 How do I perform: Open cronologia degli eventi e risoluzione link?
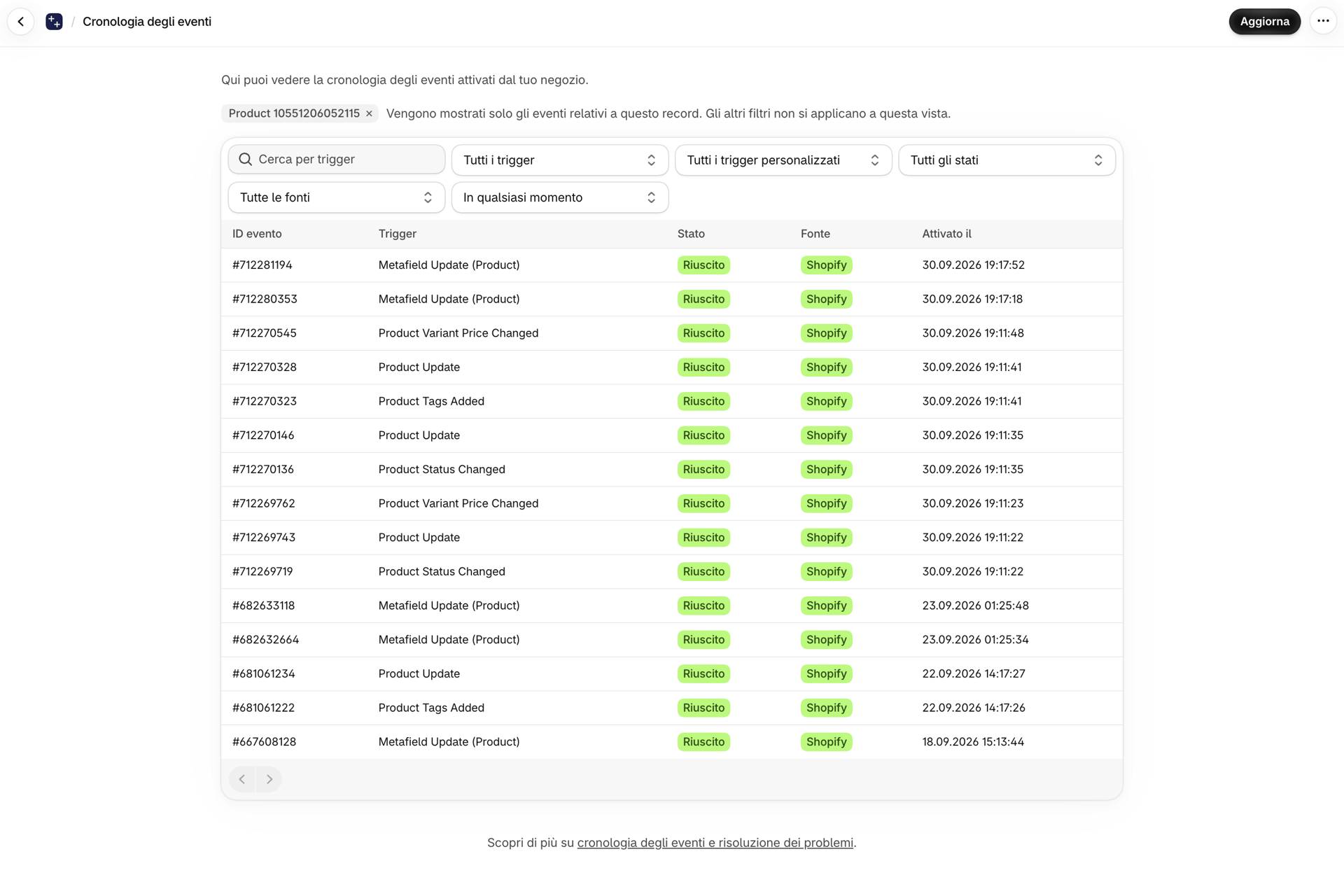(715, 843)
